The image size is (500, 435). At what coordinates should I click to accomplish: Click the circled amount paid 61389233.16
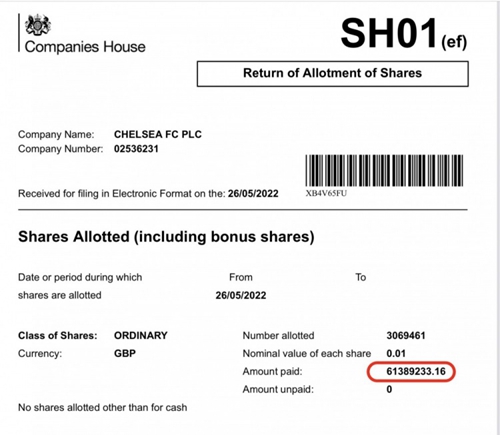pyautogui.click(x=416, y=371)
